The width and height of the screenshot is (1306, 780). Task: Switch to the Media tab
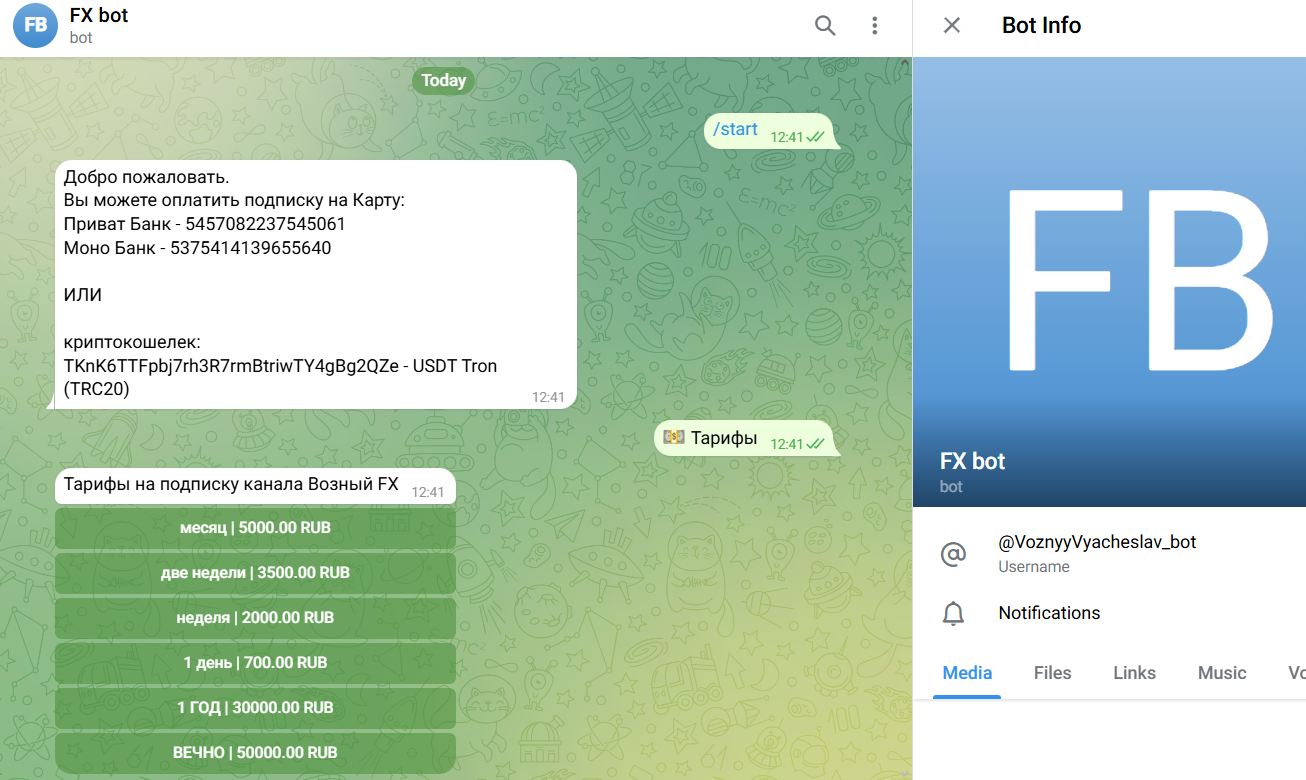[967, 673]
